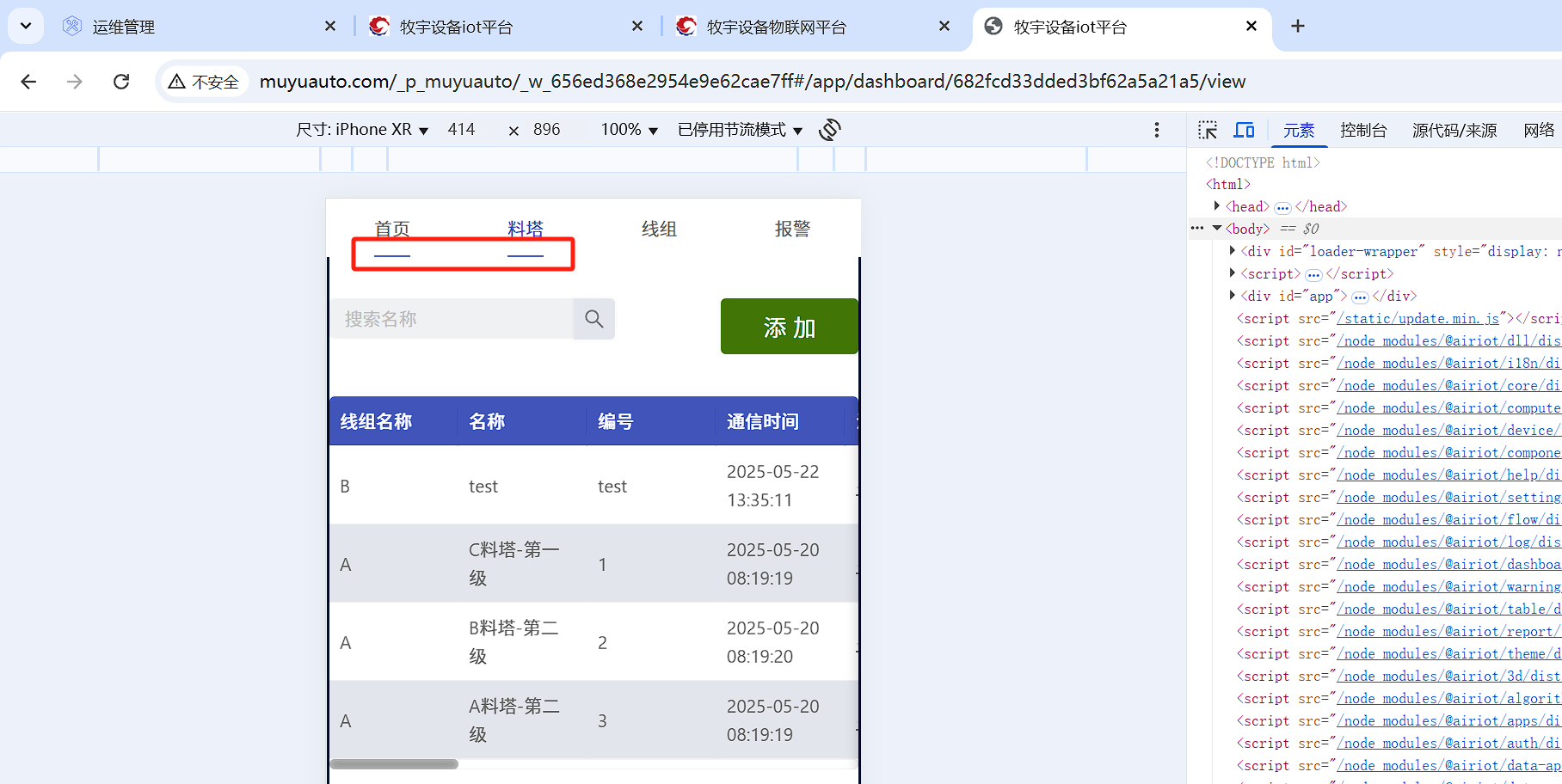The height and width of the screenshot is (784, 1562).
Task: Switch to the 元素 DevTools tab
Action: [x=1299, y=130]
